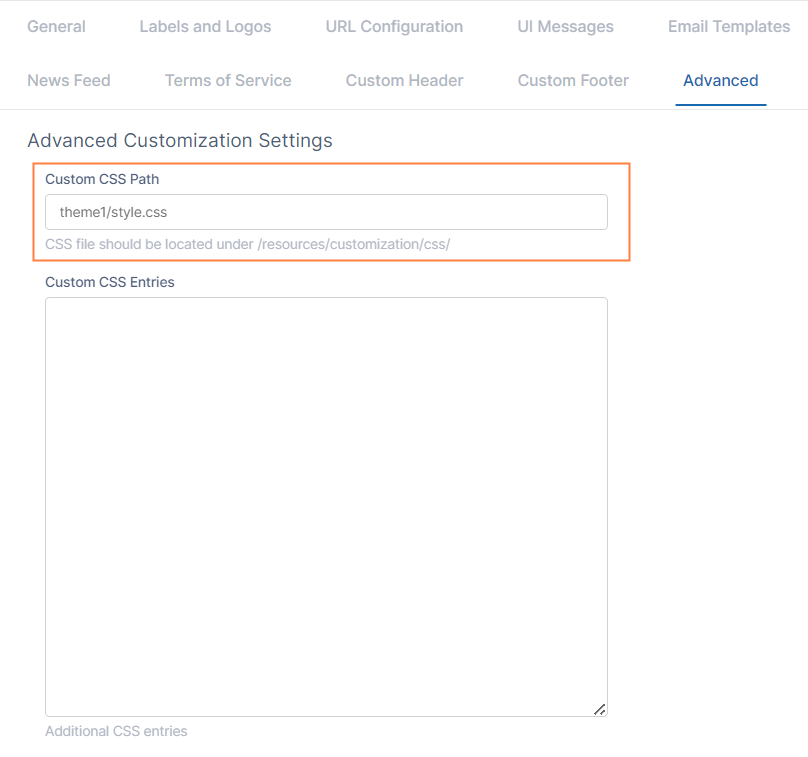Open the Custom Header tab
The width and height of the screenshot is (808, 757).
coord(404,80)
